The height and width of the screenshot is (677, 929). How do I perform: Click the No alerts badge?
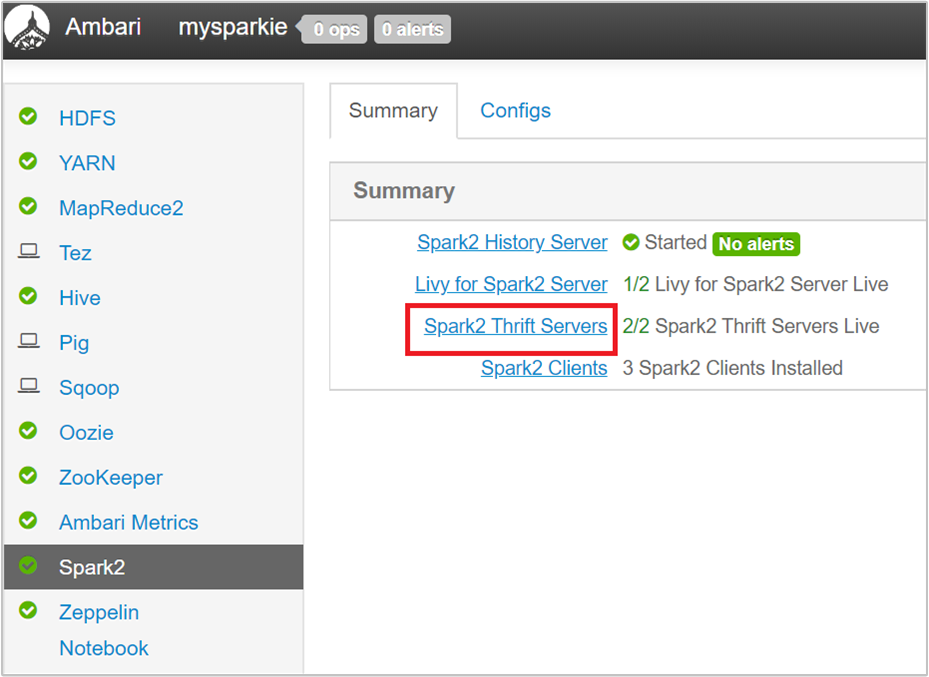pos(756,243)
